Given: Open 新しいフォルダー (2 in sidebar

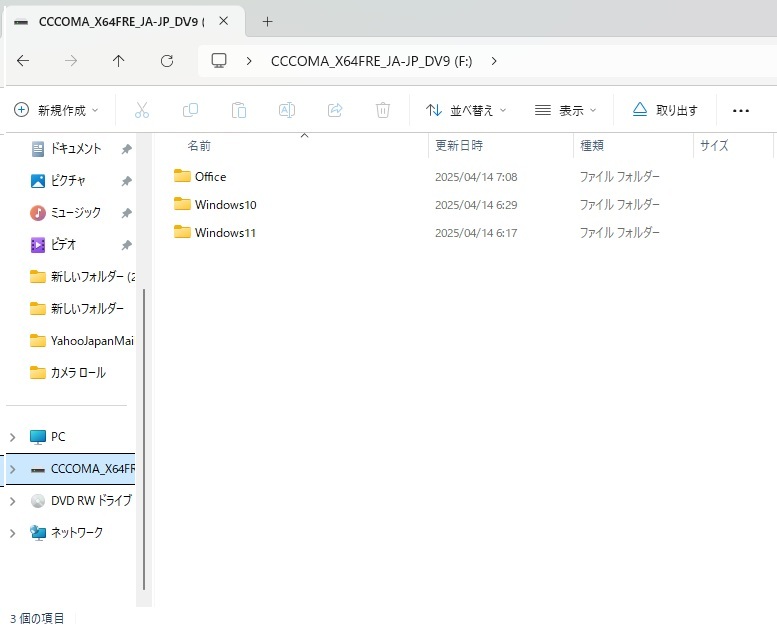Looking at the screenshot, I should [x=82, y=277].
